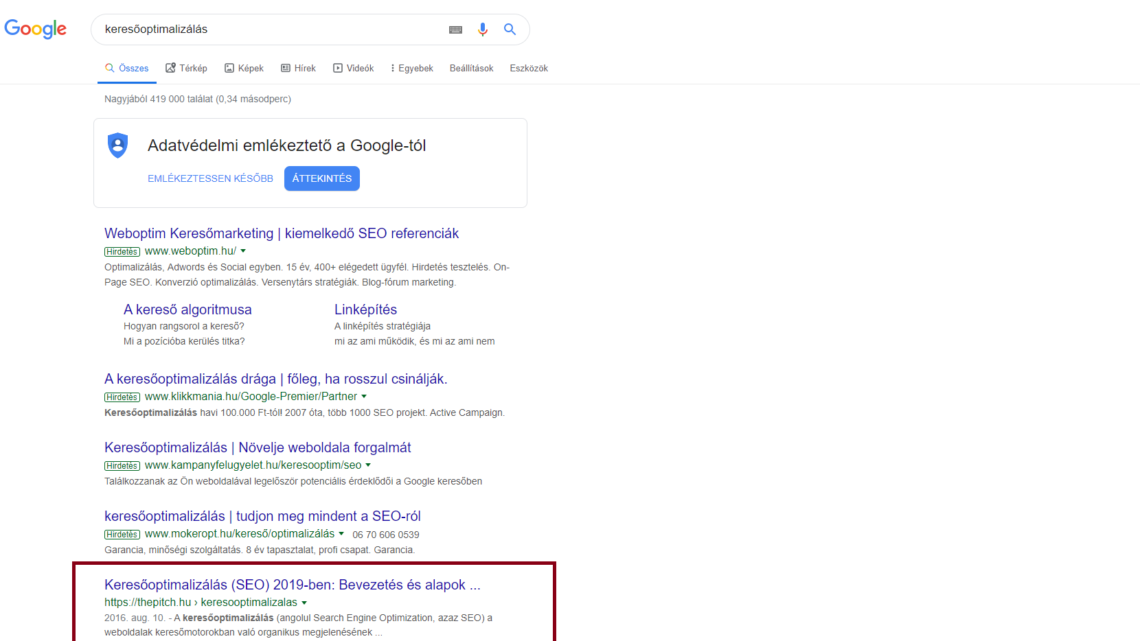Open the Egyebek menu

click(x=412, y=68)
